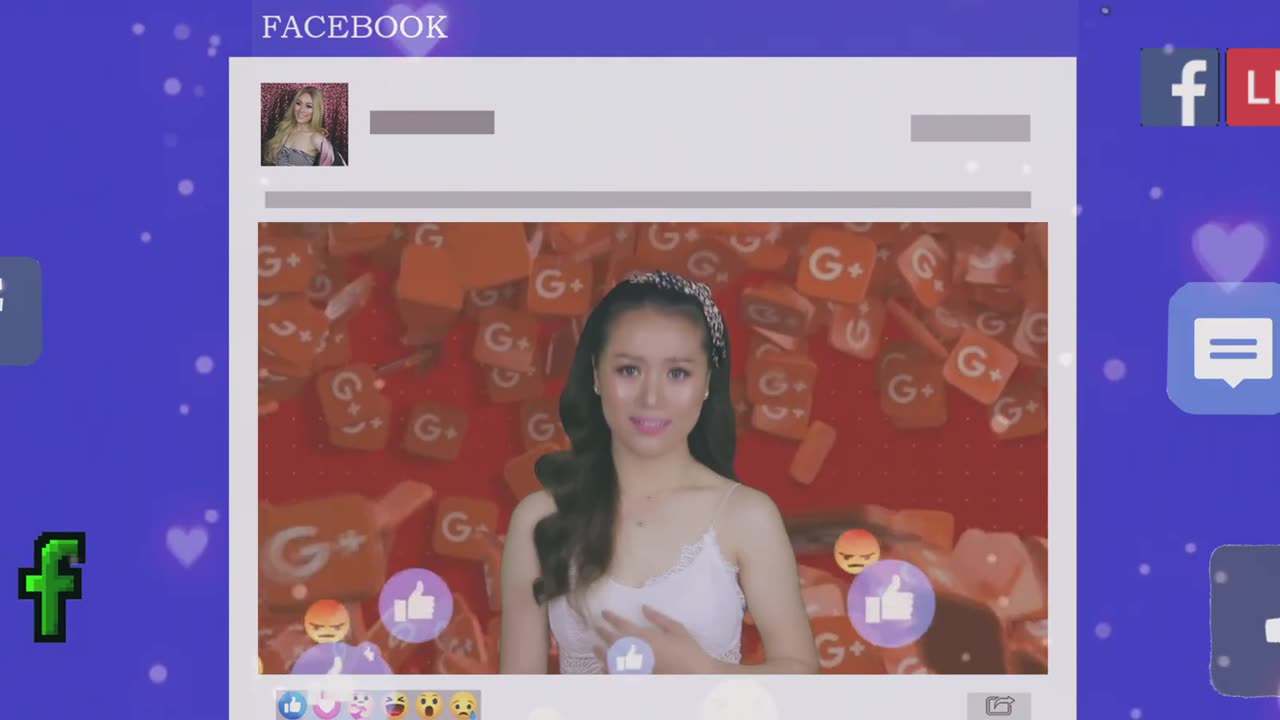The image size is (1280, 720).
Task: Click the green pixelated f icon
Action: tap(52, 587)
